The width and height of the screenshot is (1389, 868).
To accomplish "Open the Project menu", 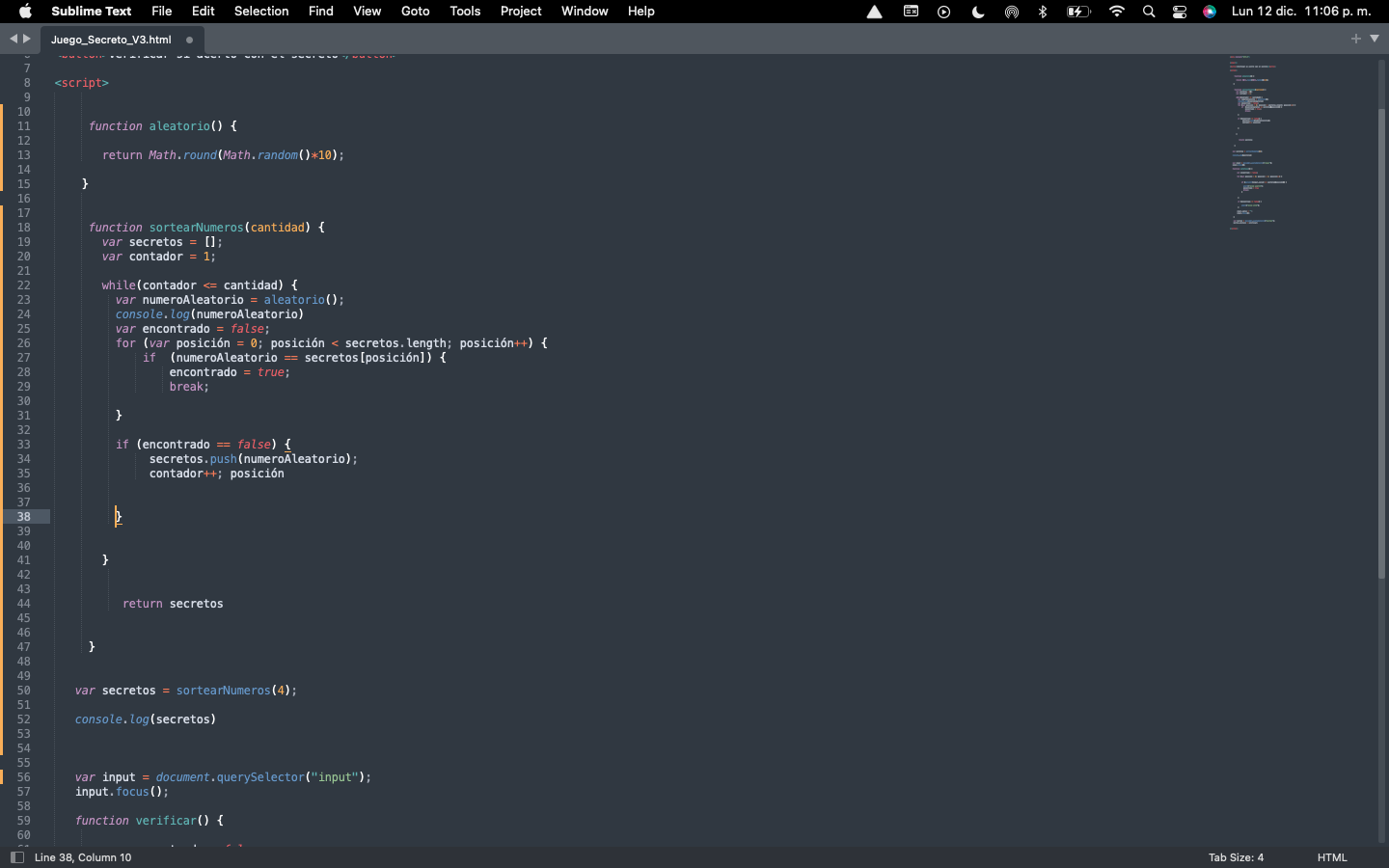I will (521, 12).
